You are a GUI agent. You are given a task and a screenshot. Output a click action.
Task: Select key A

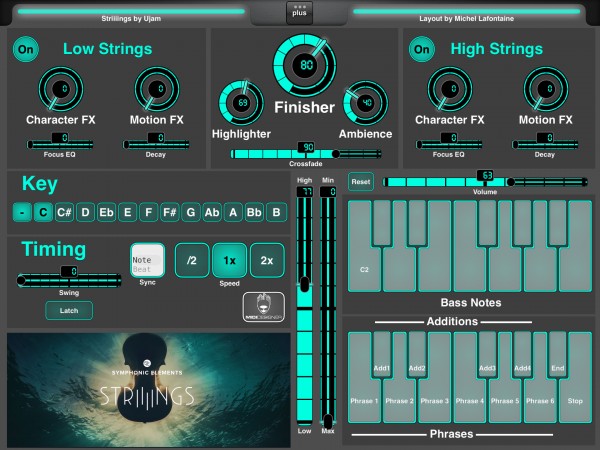coord(233,212)
